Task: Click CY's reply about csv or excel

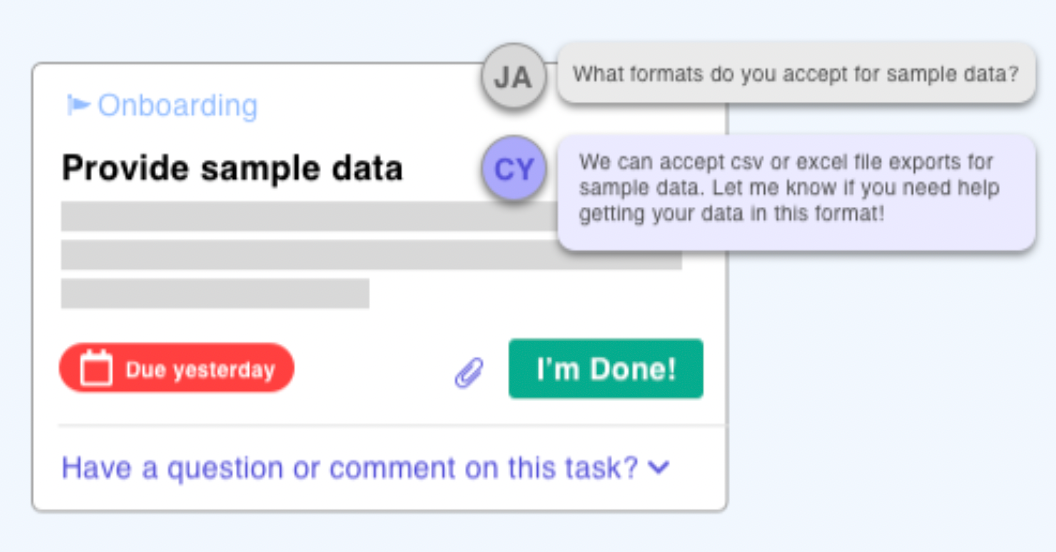Action: point(796,192)
